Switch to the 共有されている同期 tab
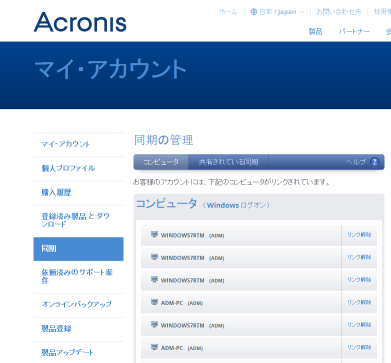Screen dimensions: 391x363 click(x=228, y=162)
